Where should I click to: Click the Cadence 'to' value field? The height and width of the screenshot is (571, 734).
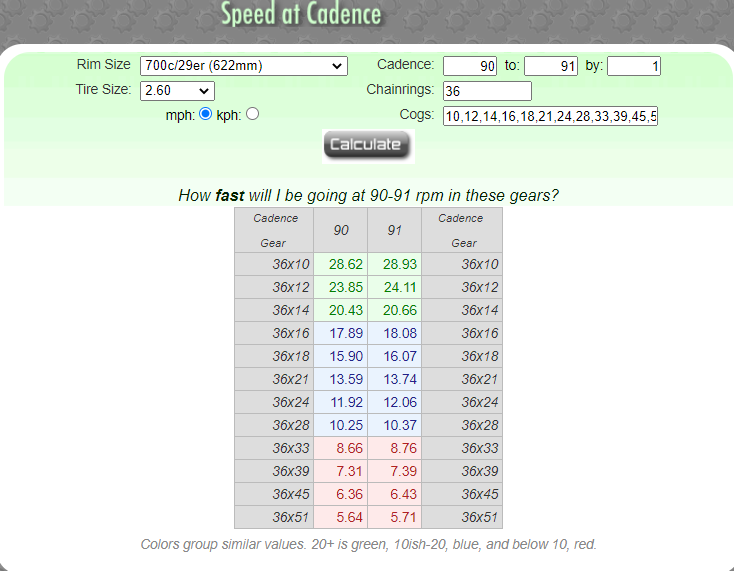[x=551, y=66]
